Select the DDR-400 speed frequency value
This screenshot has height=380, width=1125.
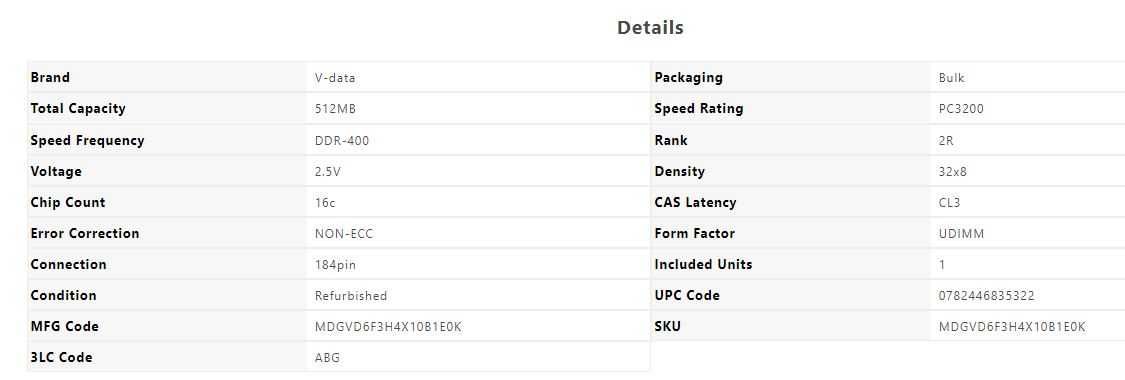pos(342,141)
